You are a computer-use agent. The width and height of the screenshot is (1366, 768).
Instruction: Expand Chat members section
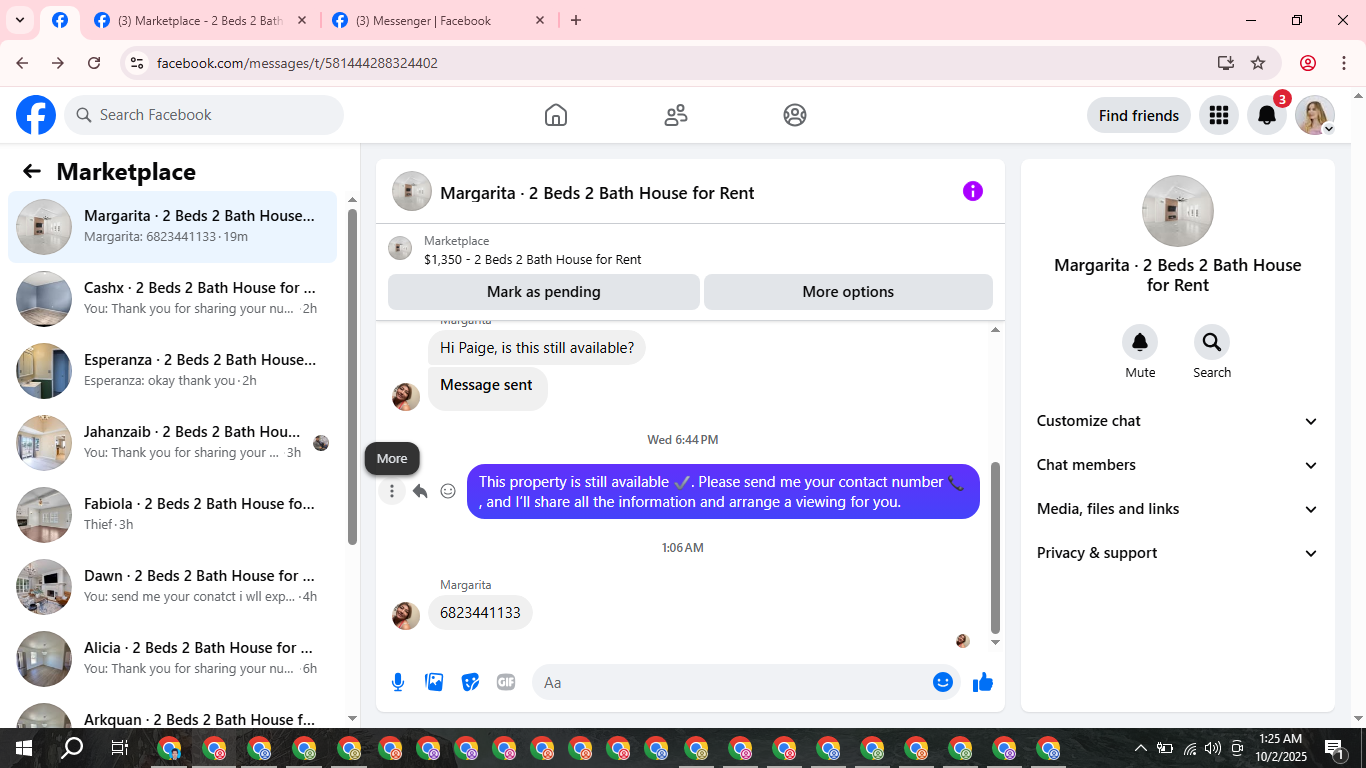click(x=1178, y=465)
